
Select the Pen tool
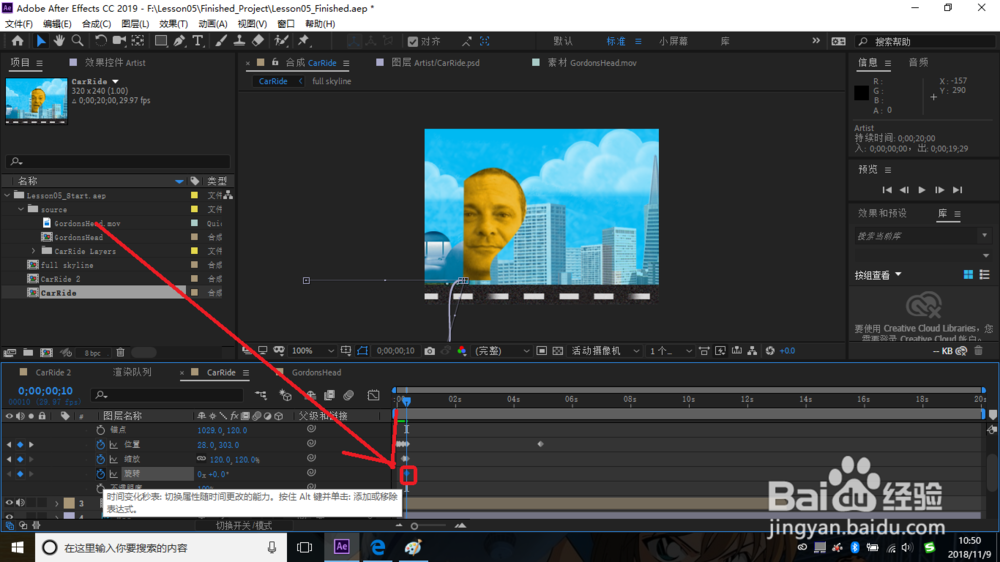(x=179, y=41)
